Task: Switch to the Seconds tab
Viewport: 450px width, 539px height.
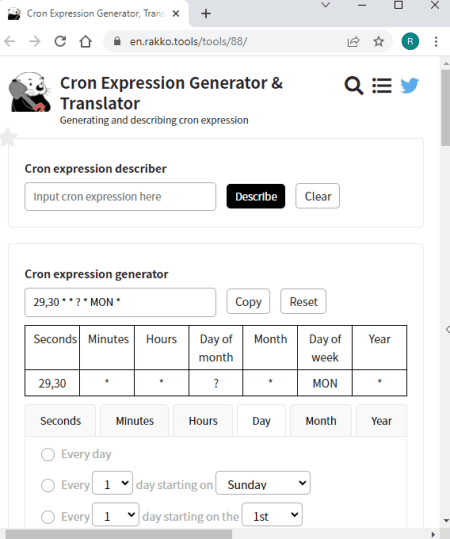Action: [x=60, y=421]
